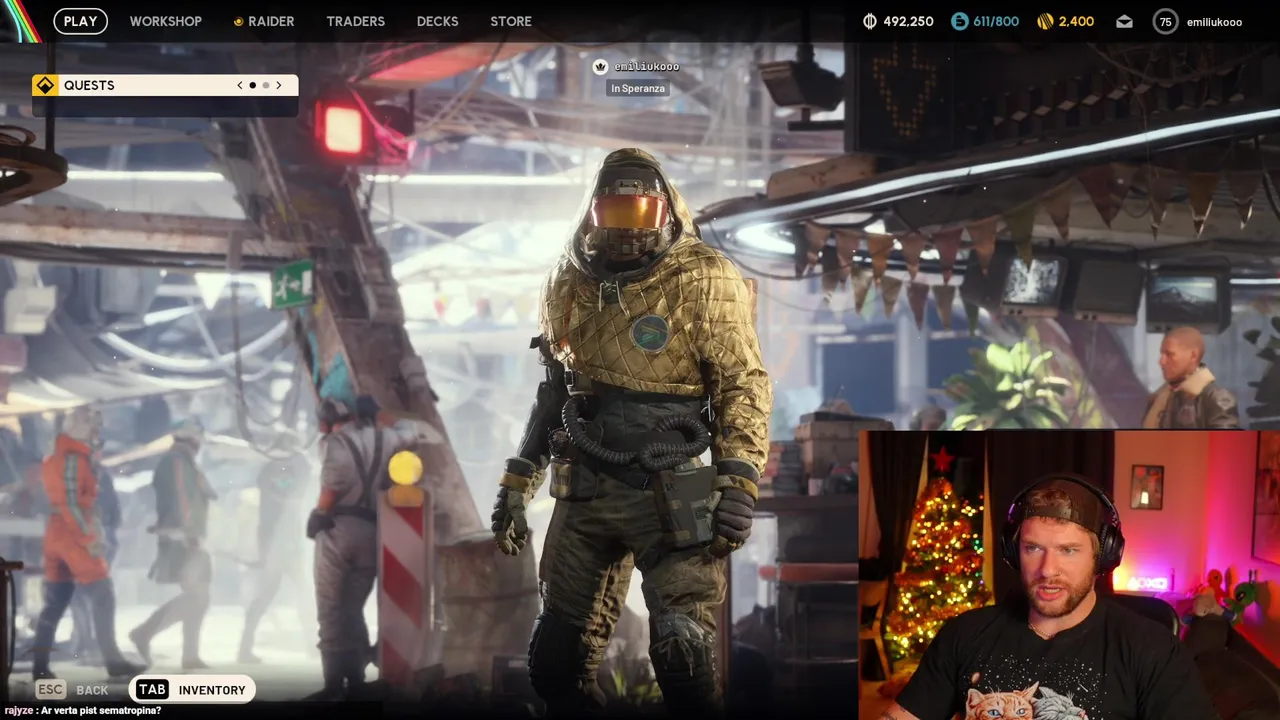Click the yellow Quests diamond icon
This screenshot has height=720, width=1280.
45,85
